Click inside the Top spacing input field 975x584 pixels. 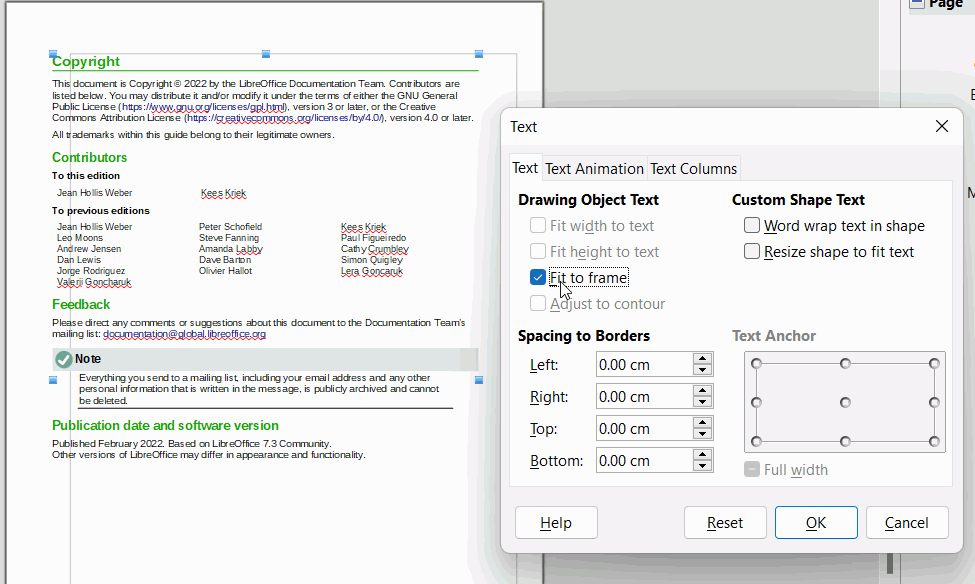click(x=645, y=428)
